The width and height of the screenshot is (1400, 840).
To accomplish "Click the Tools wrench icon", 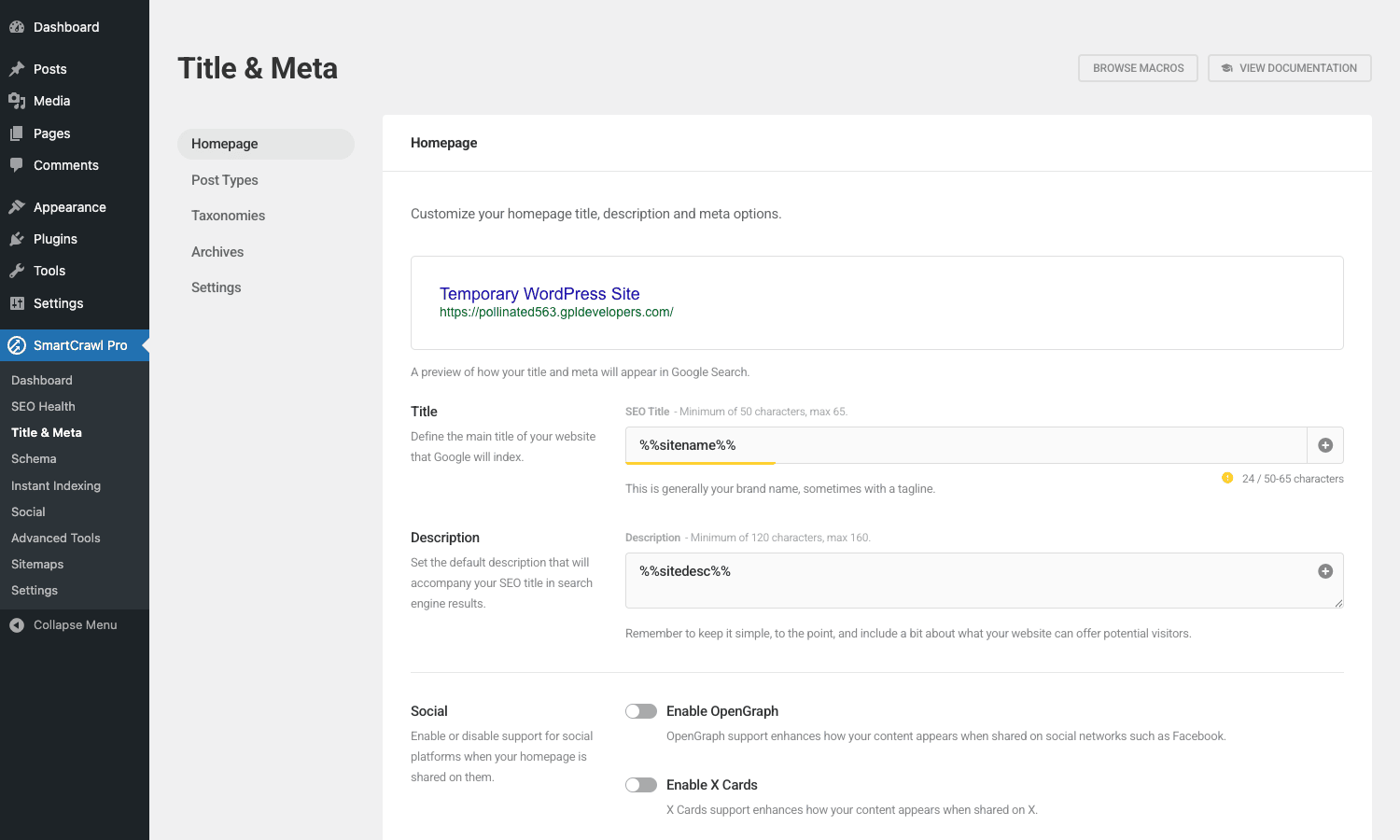I will pyautogui.click(x=17, y=271).
